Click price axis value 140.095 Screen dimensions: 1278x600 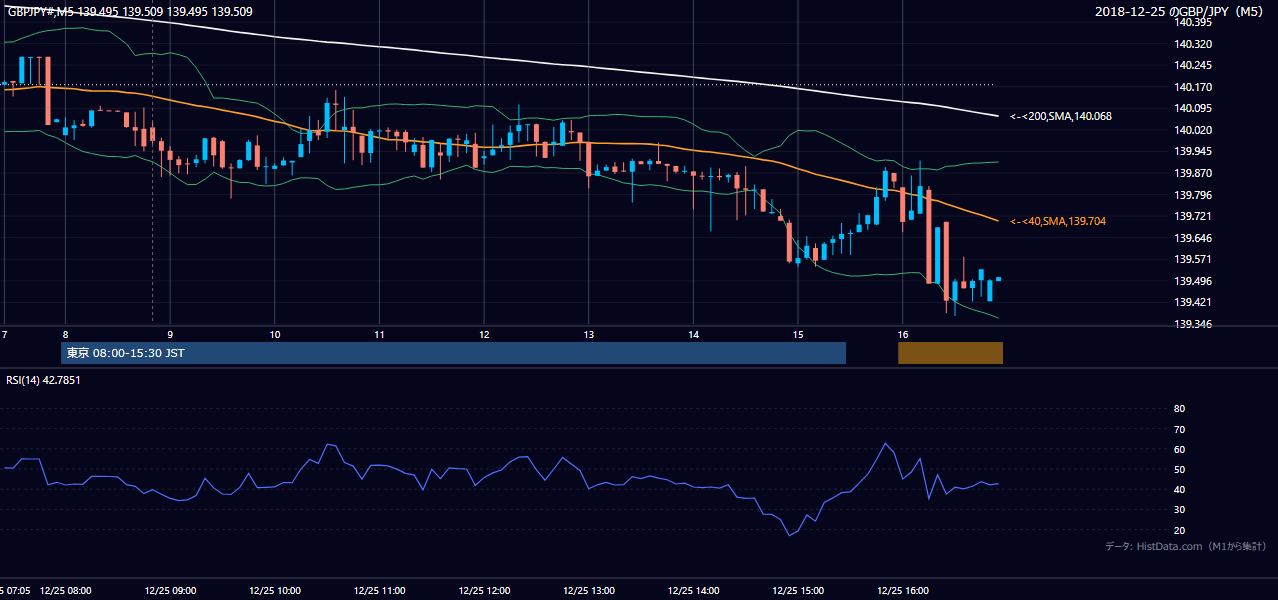1193,109
